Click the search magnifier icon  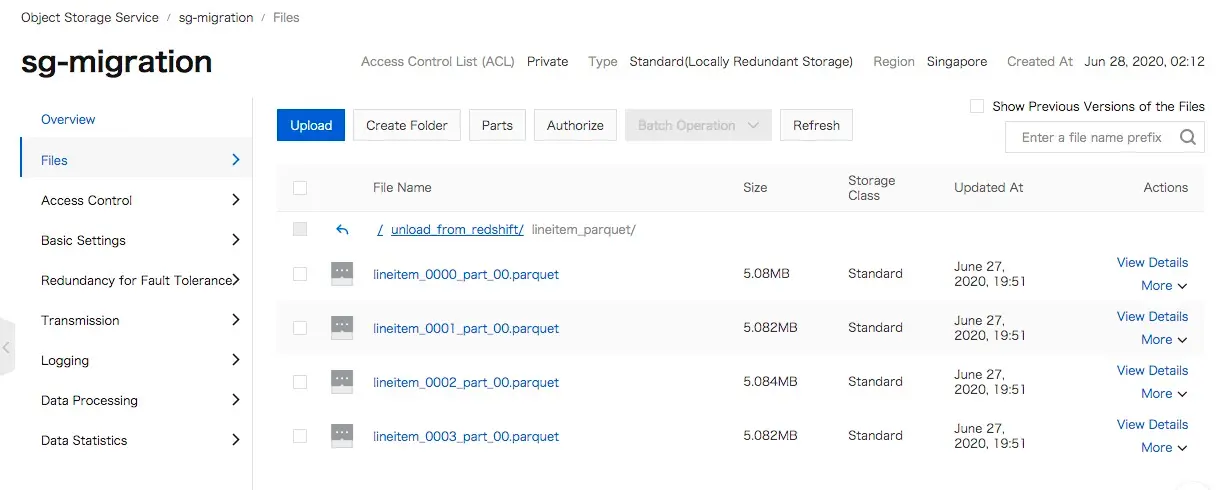tap(1187, 137)
